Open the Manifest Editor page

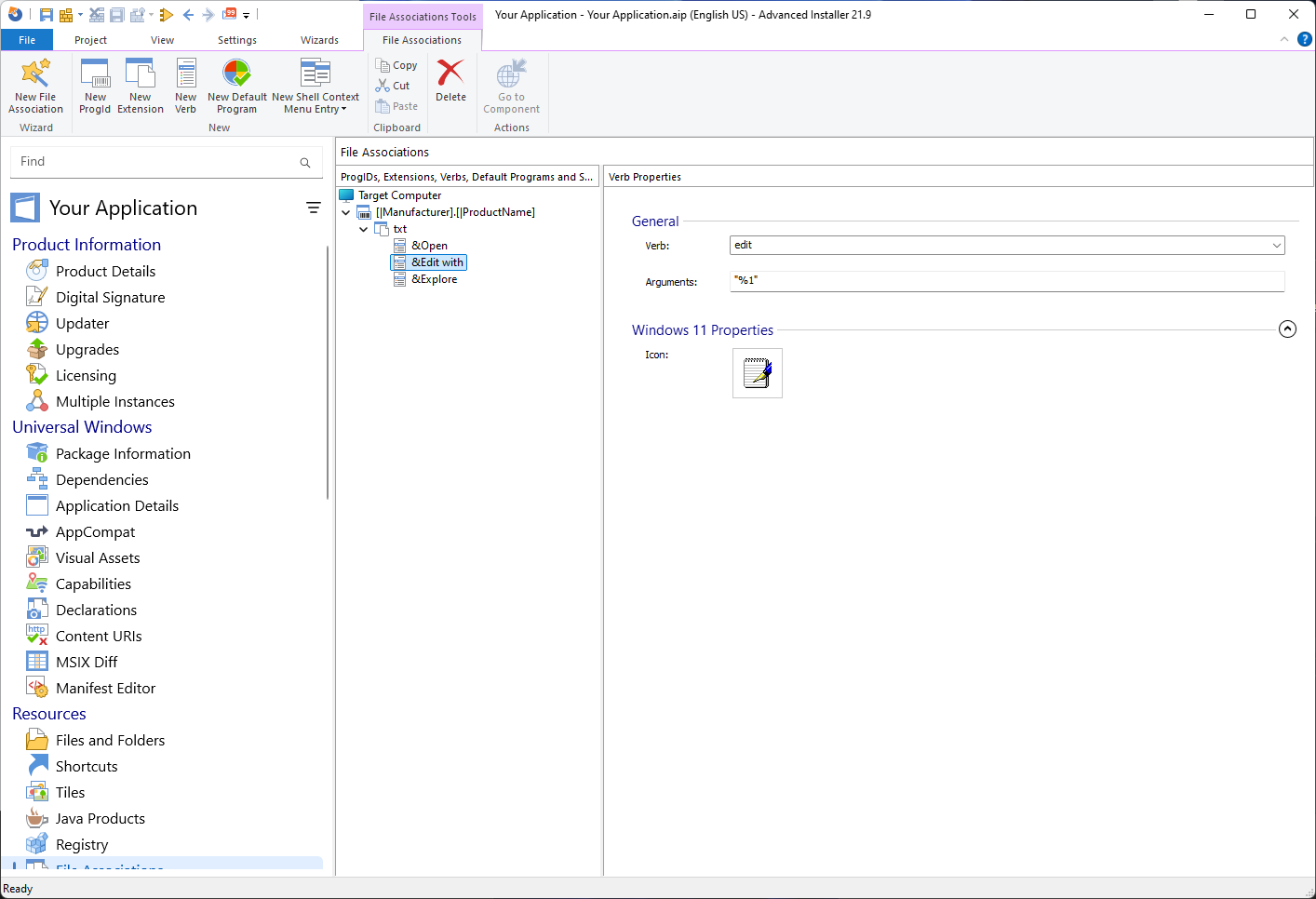coord(105,688)
